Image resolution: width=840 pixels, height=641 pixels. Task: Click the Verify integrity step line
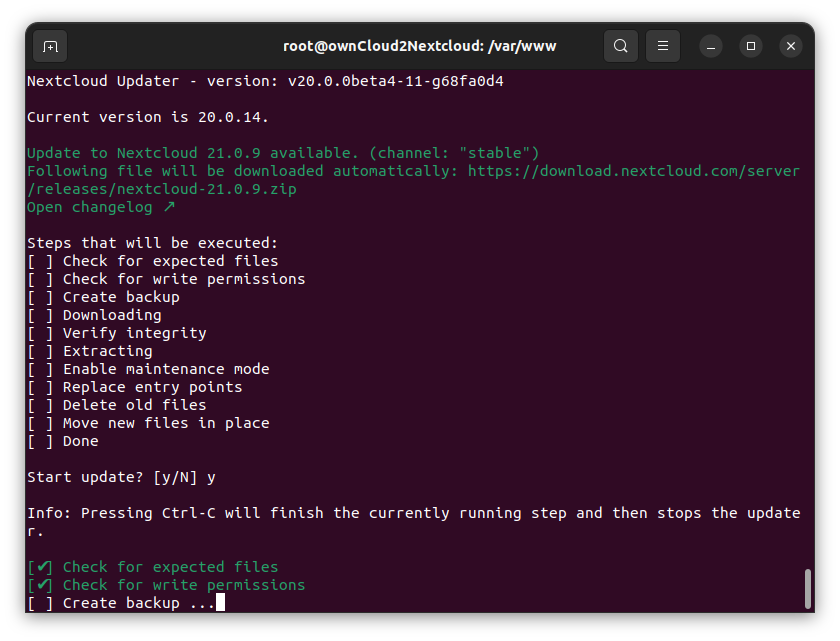click(117, 333)
